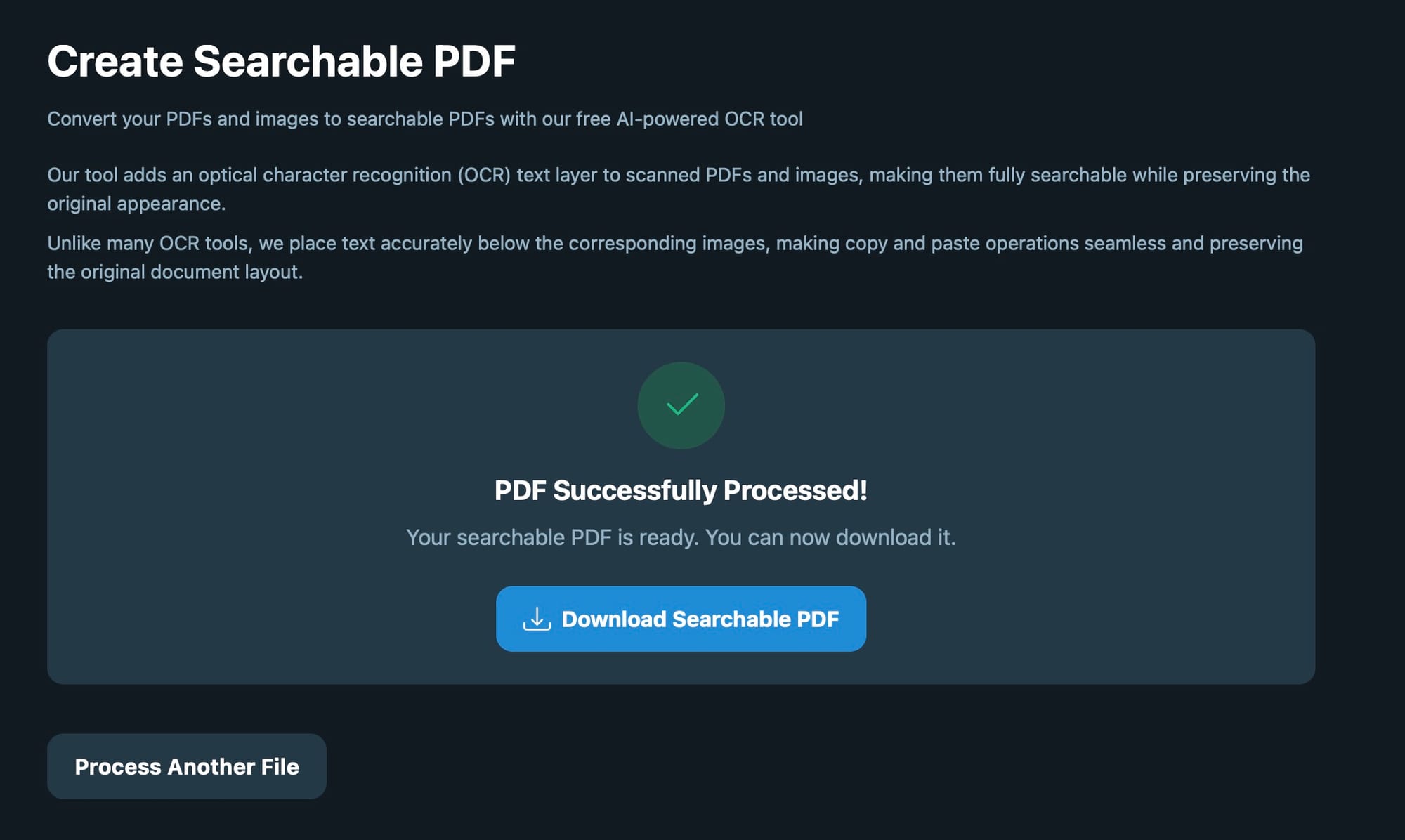This screenshot has height=840, width=1405.
Task: Select the PDF Successfully Processed! heading
Action: point(680,490)
